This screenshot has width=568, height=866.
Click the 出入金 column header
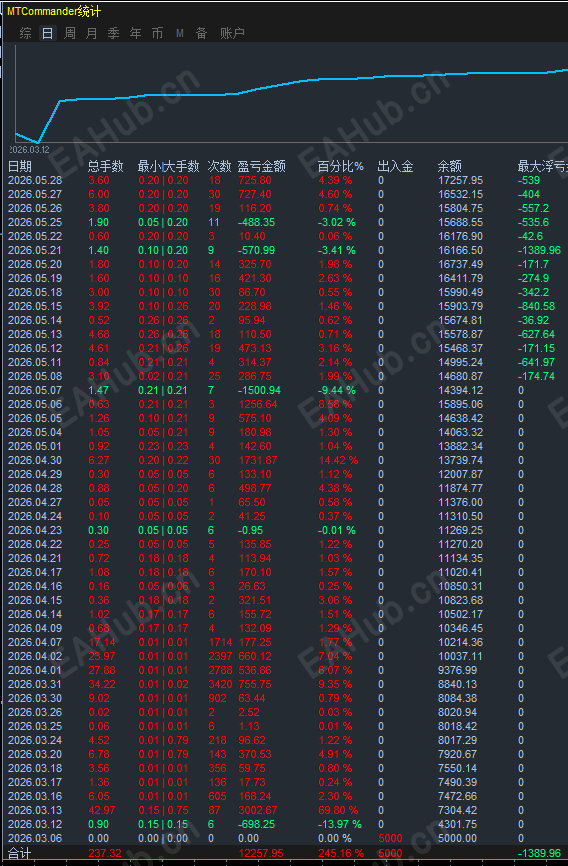(396, 166)
